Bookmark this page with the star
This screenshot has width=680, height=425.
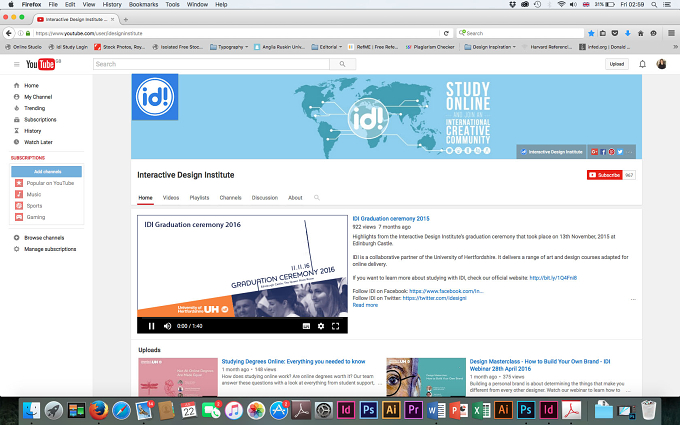pyautogui.click(x=591, y=33)
